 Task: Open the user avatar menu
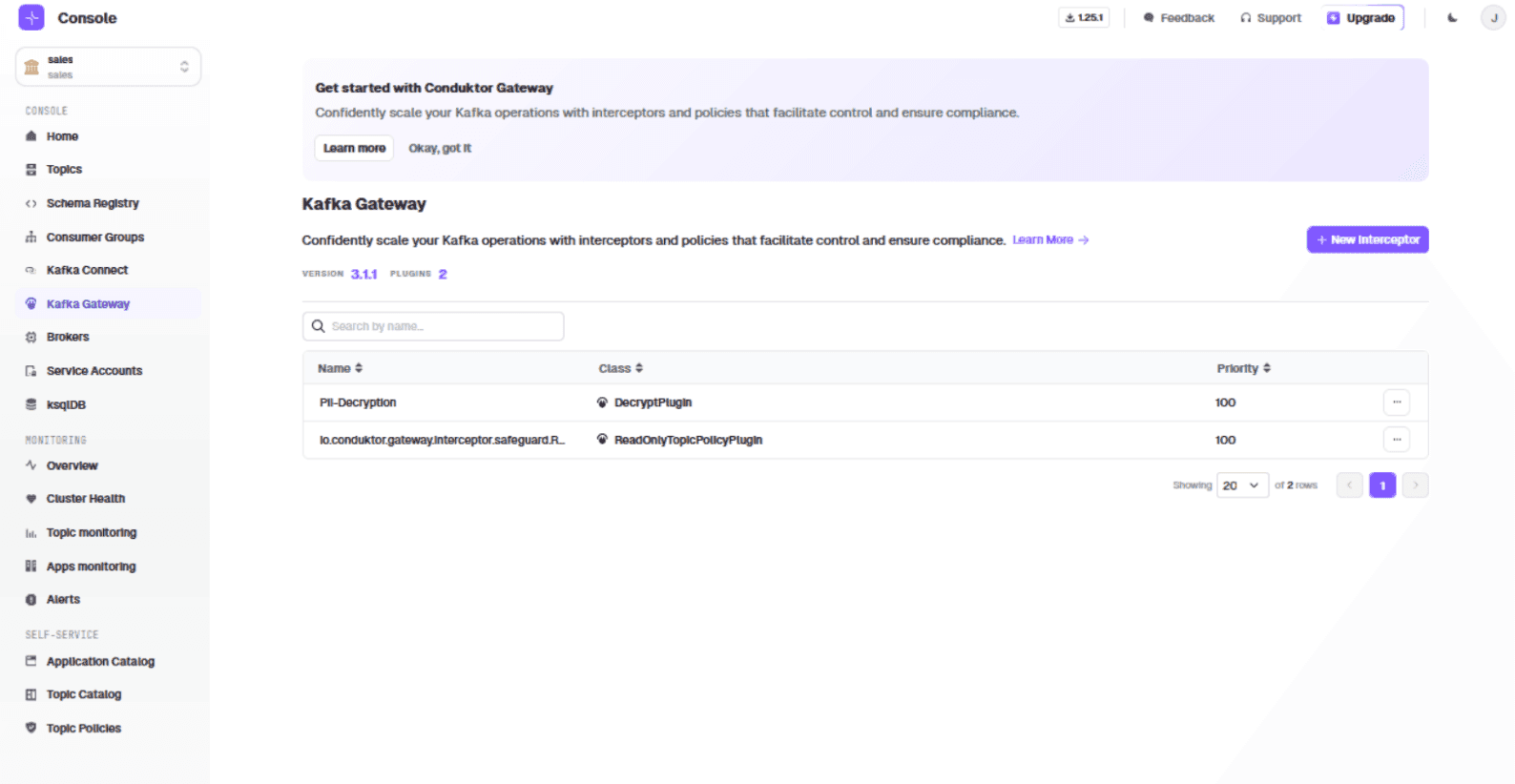pos(1493,18)
